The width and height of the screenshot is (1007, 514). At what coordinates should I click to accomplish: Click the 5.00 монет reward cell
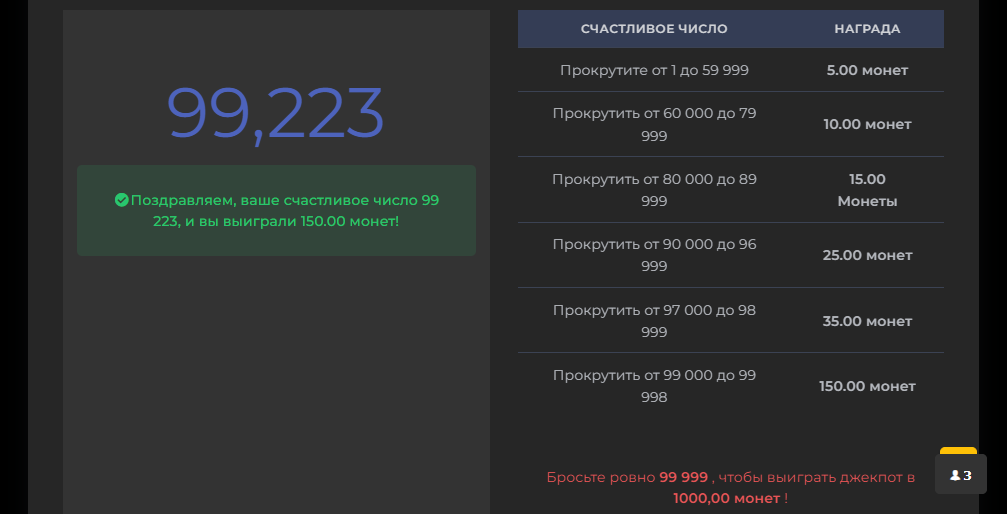867,70
